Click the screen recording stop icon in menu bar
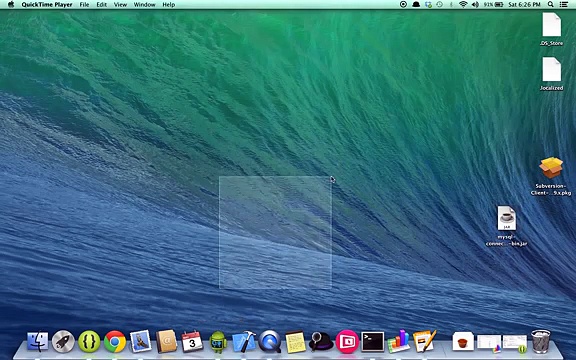 [403, 4]
